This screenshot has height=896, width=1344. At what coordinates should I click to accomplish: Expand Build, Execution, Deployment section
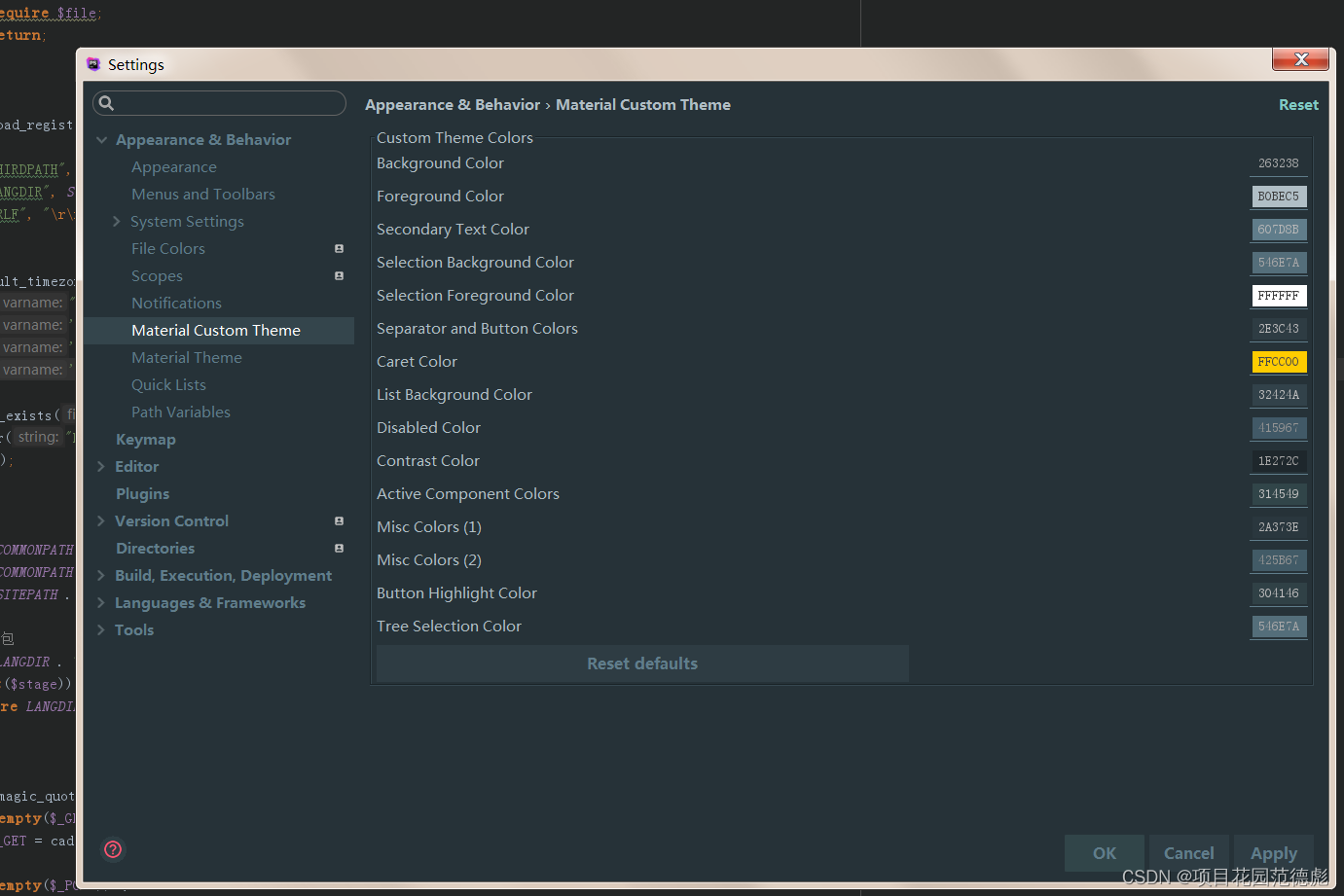coord(101,576)
